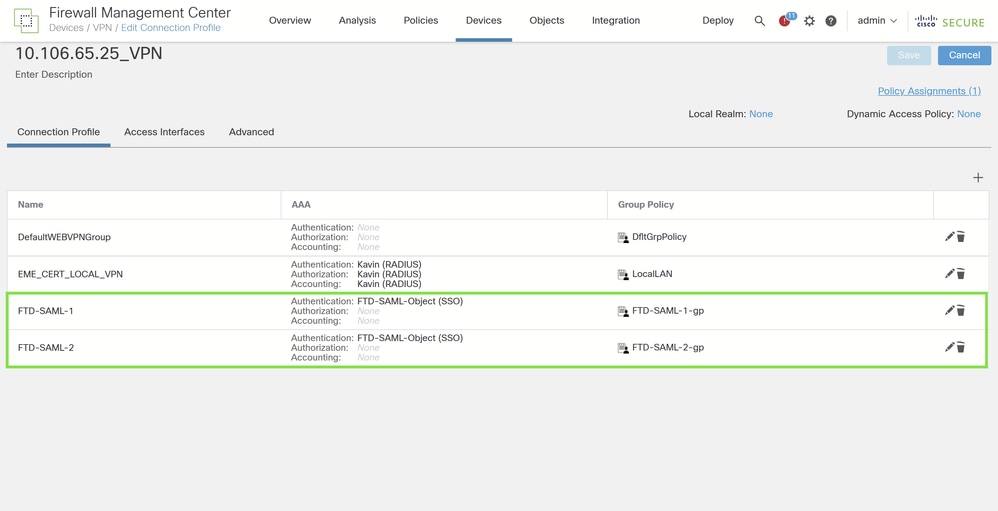Viewport: 998px width, 511px height.
Task: Click EME_CERT_LOCAL_VPN Accounting Kavin (RADIUS) value
Action: [x=390, y=284]
